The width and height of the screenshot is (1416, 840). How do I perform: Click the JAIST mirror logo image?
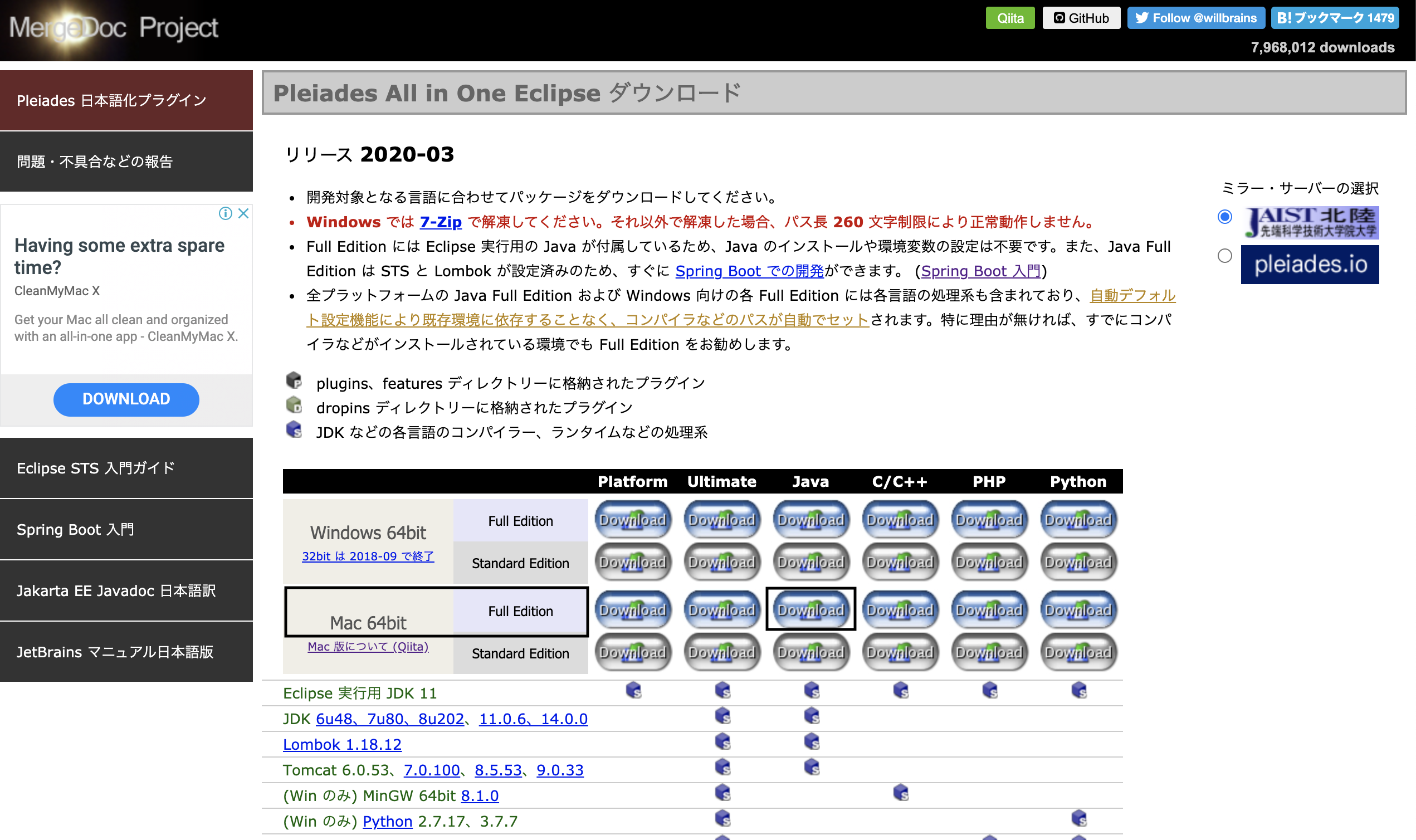(x=1310, y=222)
